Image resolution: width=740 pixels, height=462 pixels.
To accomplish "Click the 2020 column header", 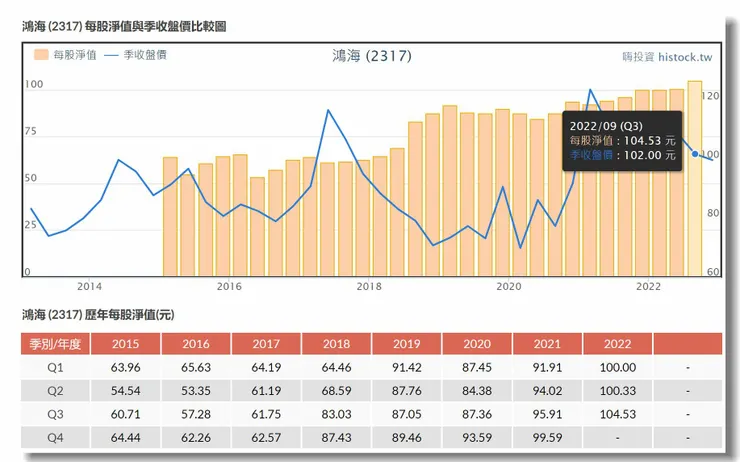I will (477, 344).
